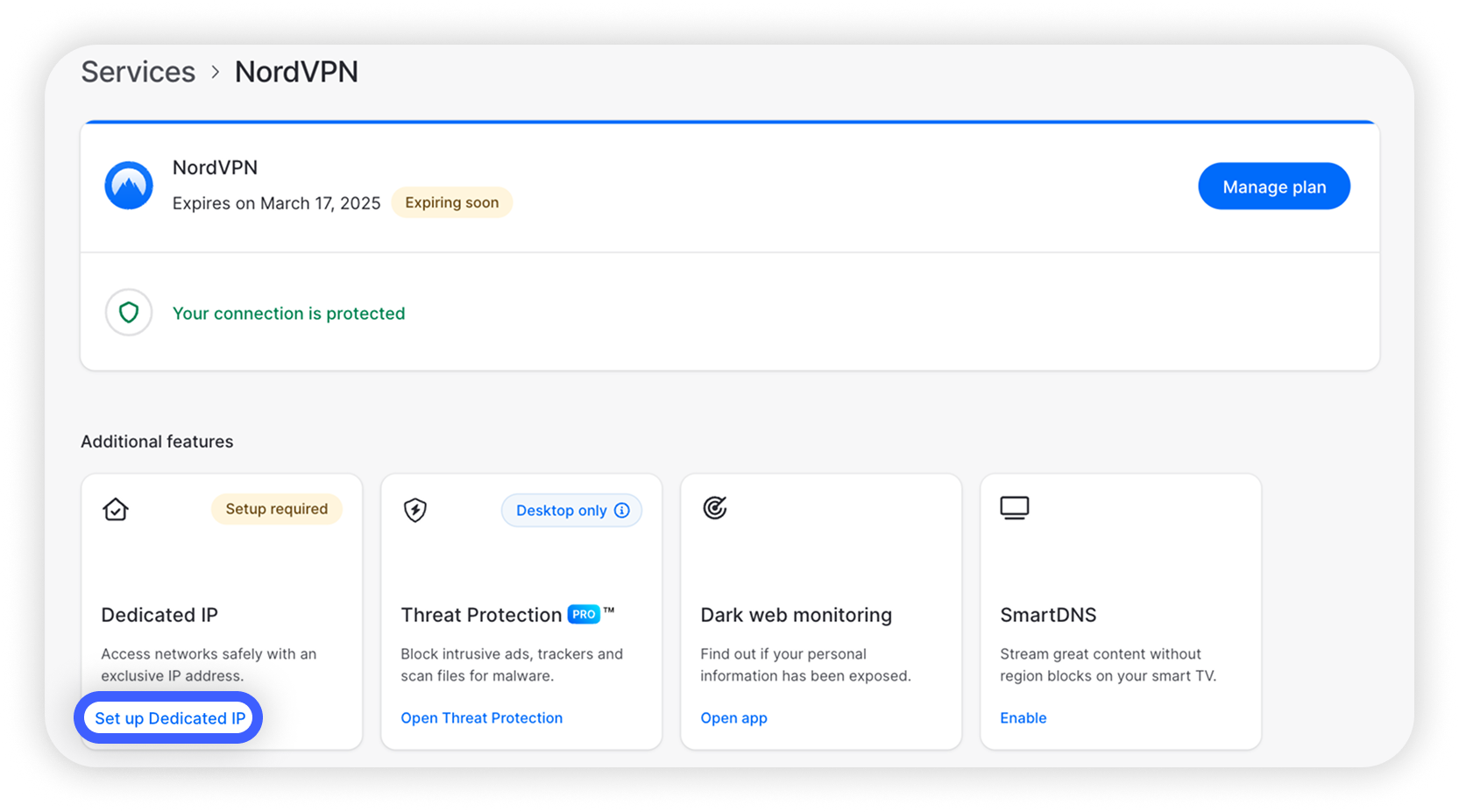Click the Additional features section heading
The image size is (1459, 812).
157,441
